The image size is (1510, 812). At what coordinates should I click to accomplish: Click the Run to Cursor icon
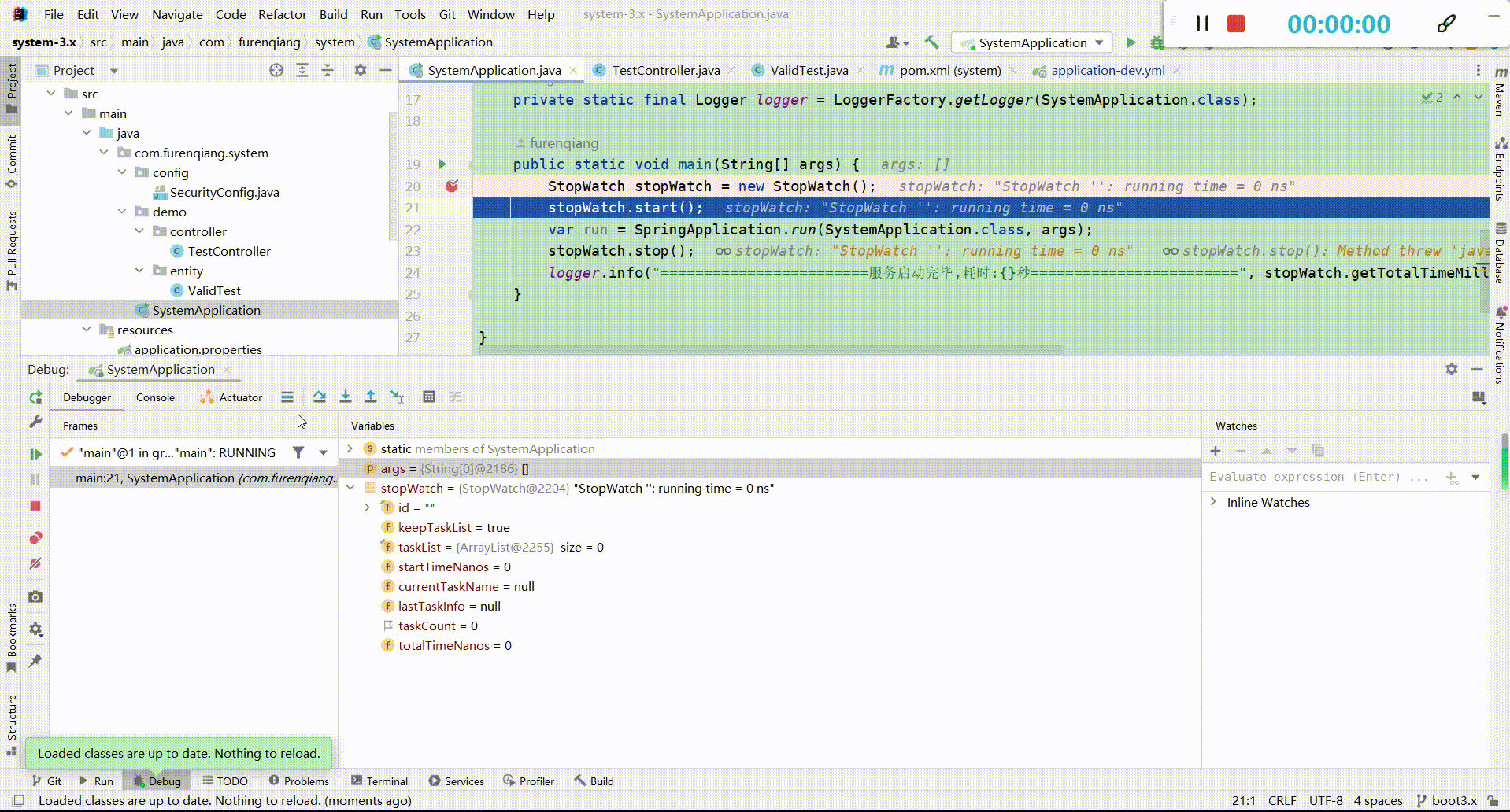(x=397, y=397)
